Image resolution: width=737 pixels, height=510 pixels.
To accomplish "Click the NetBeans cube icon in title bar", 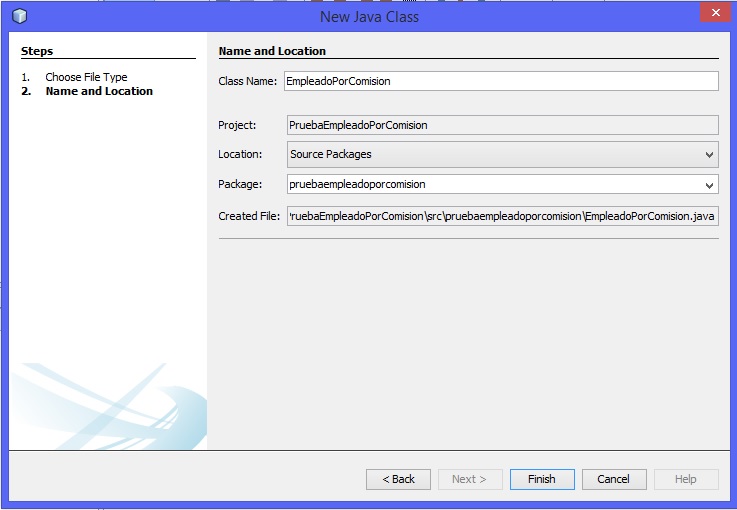I will pyautogui.click(x=20, y=16).
